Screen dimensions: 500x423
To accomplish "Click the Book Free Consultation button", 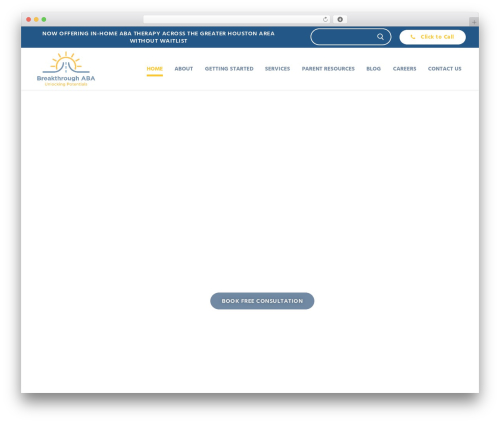I will [x=262, y=301].
